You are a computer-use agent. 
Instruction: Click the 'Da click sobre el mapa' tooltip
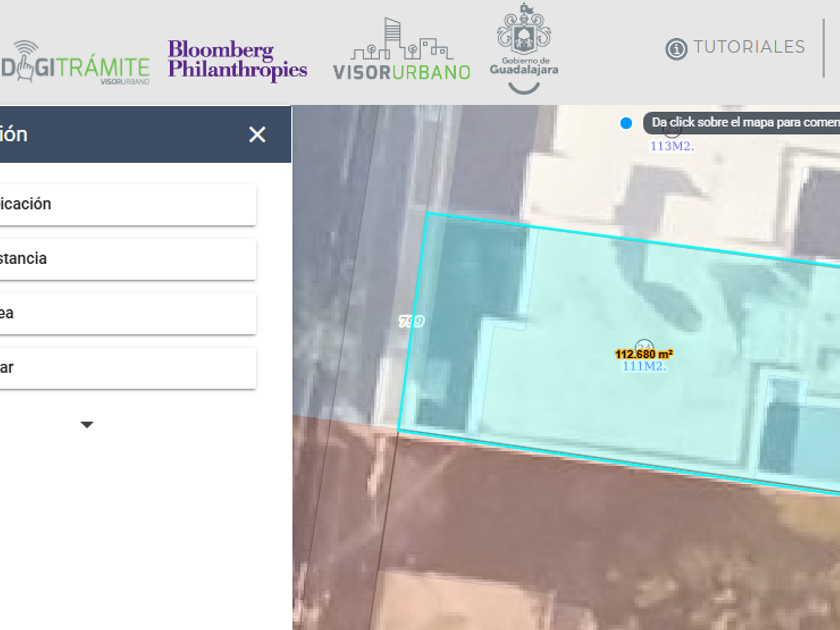pos(741,123)
